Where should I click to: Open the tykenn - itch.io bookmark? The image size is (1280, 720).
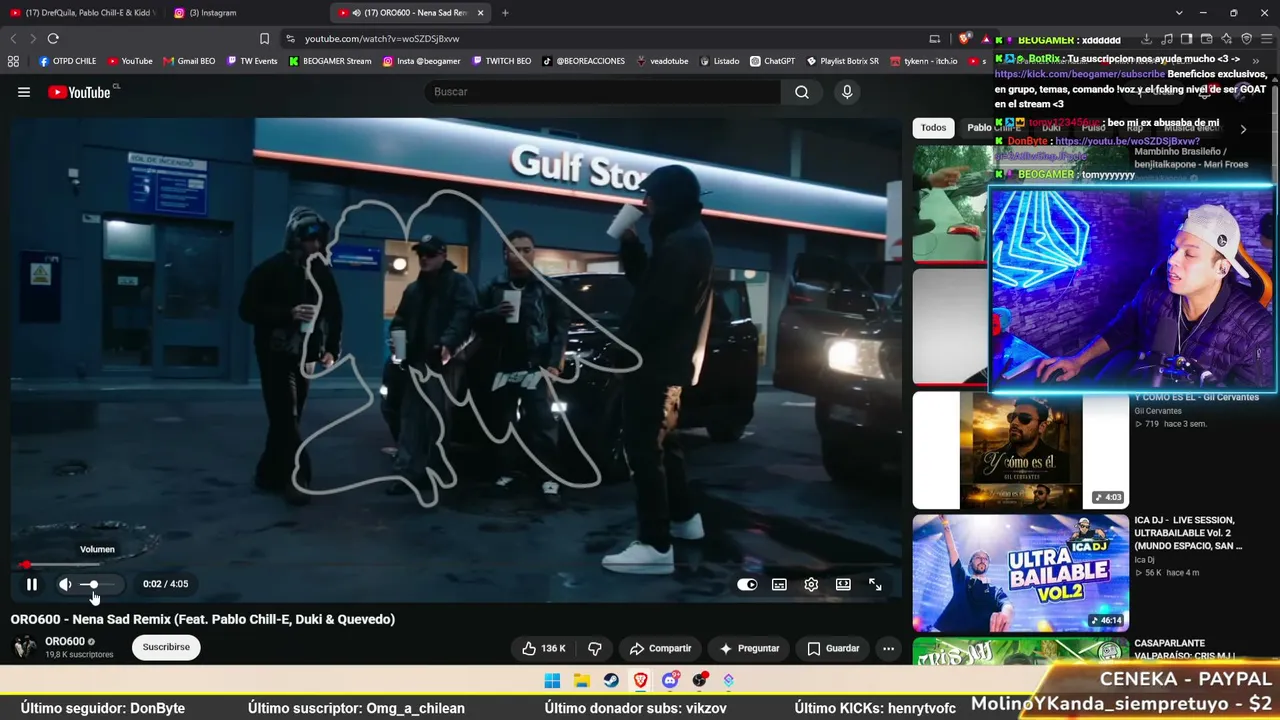pos(923,61)
